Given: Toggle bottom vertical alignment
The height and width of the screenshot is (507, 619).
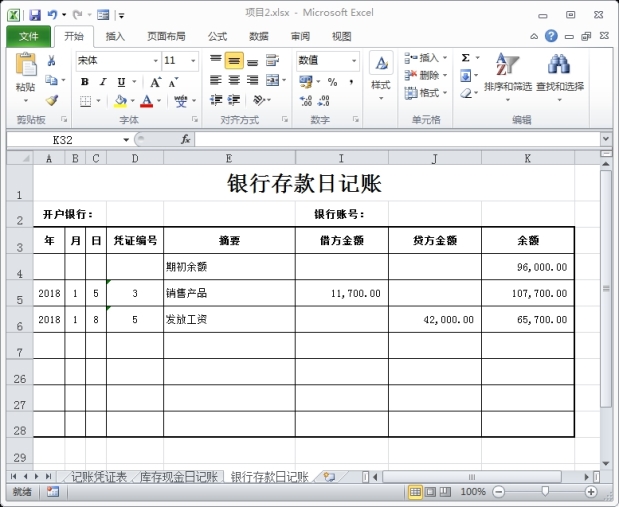Looking at the screenshot, I should [253, 60].
